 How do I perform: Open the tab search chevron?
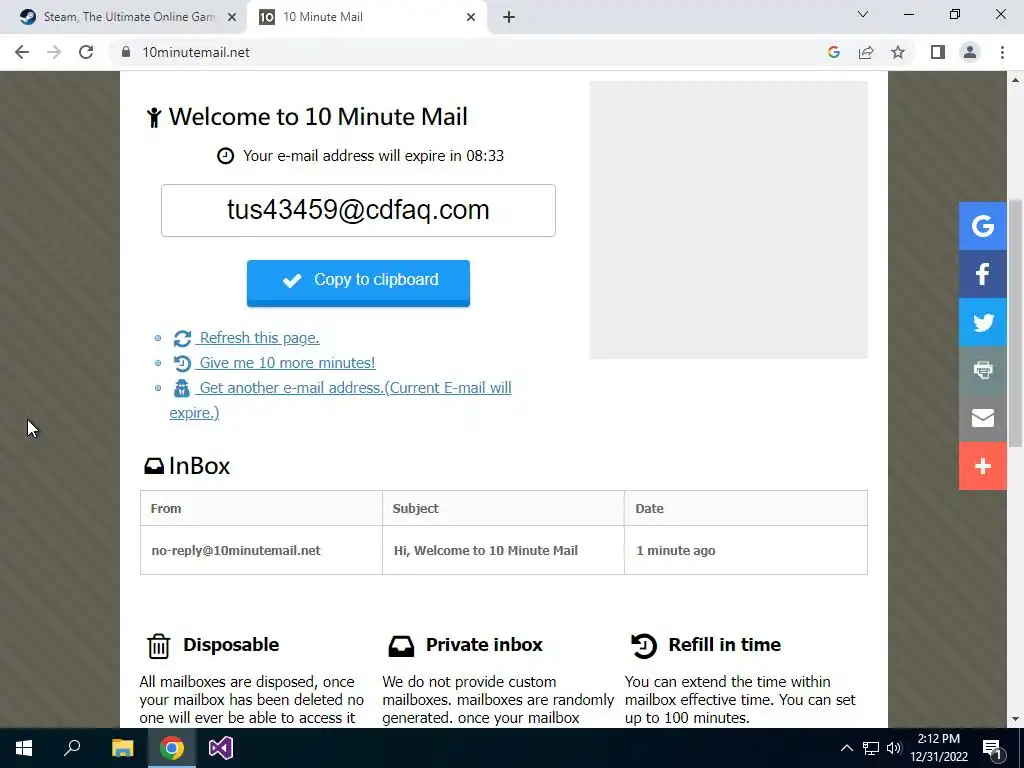coord(863,14)
